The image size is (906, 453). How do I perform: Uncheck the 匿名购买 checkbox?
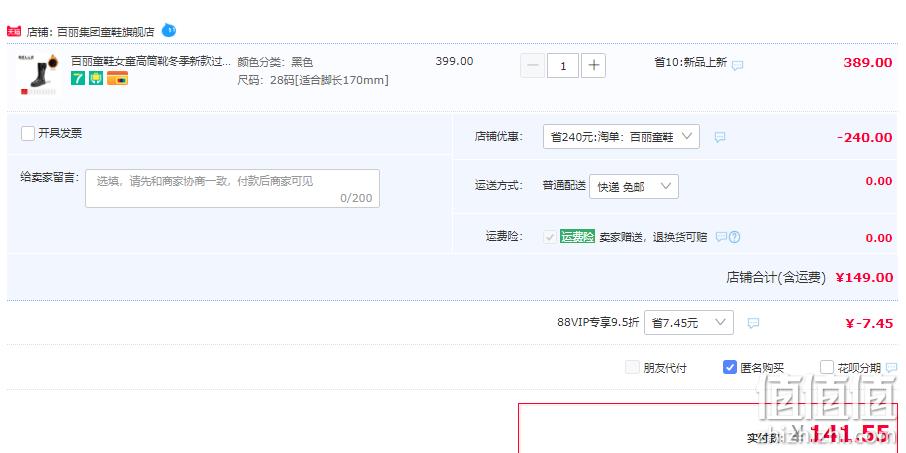coord(730,367)
